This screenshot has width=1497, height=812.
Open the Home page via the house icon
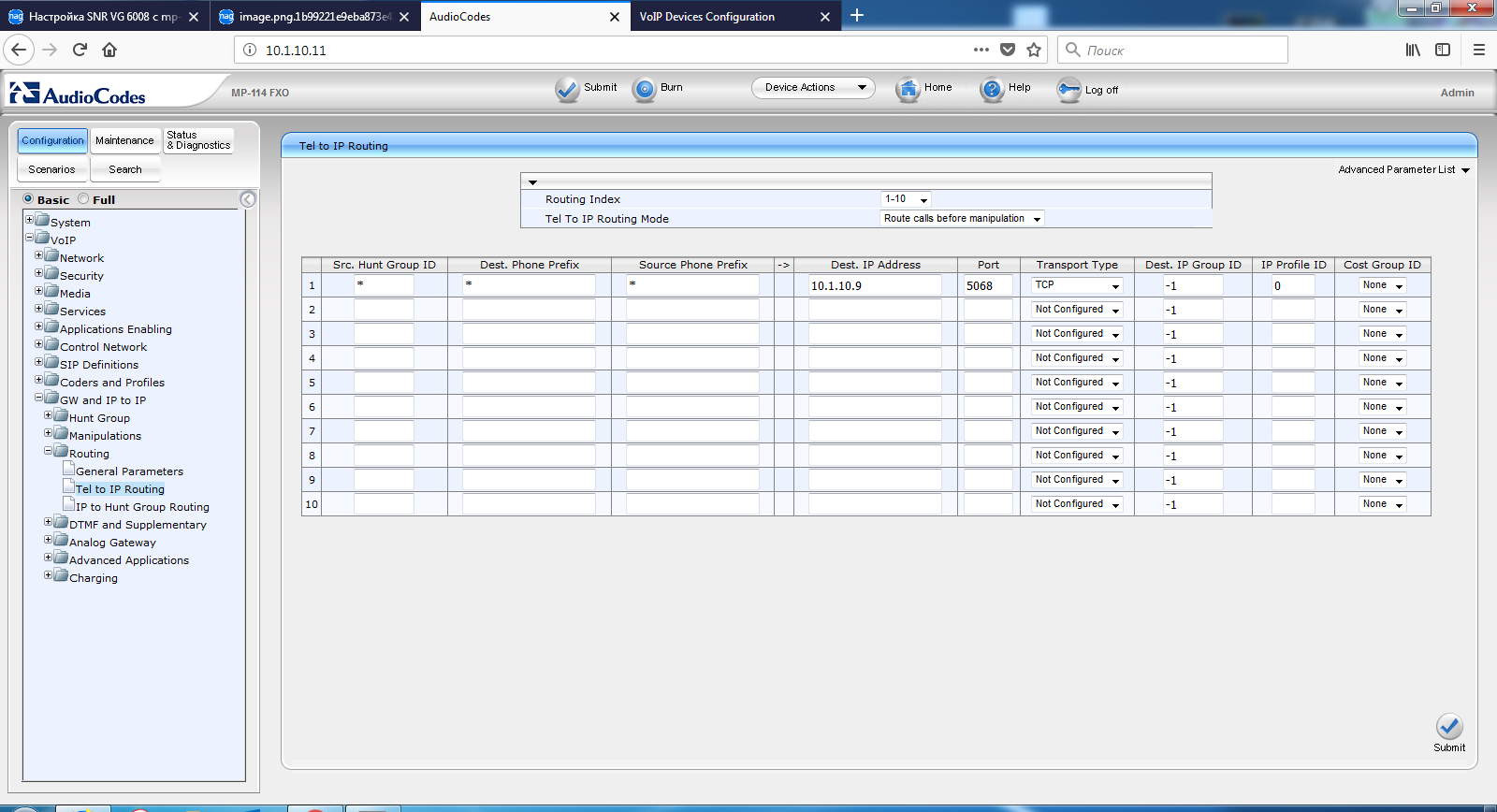[x=908, y=89]
